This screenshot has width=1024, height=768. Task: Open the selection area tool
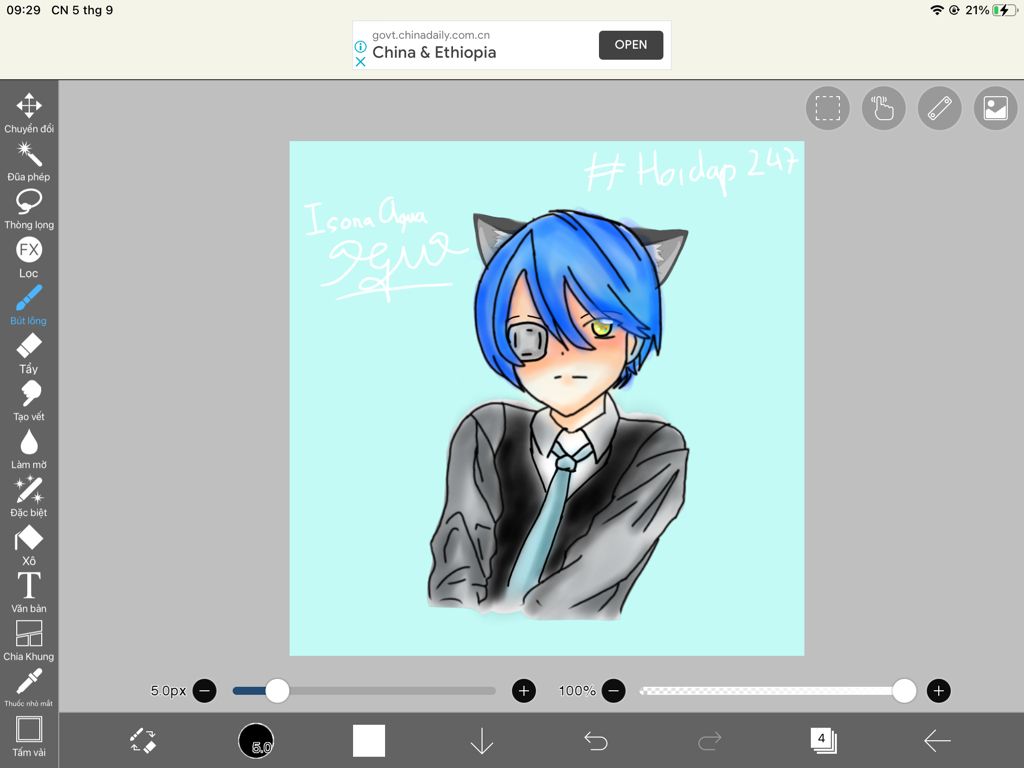(827, 108)
